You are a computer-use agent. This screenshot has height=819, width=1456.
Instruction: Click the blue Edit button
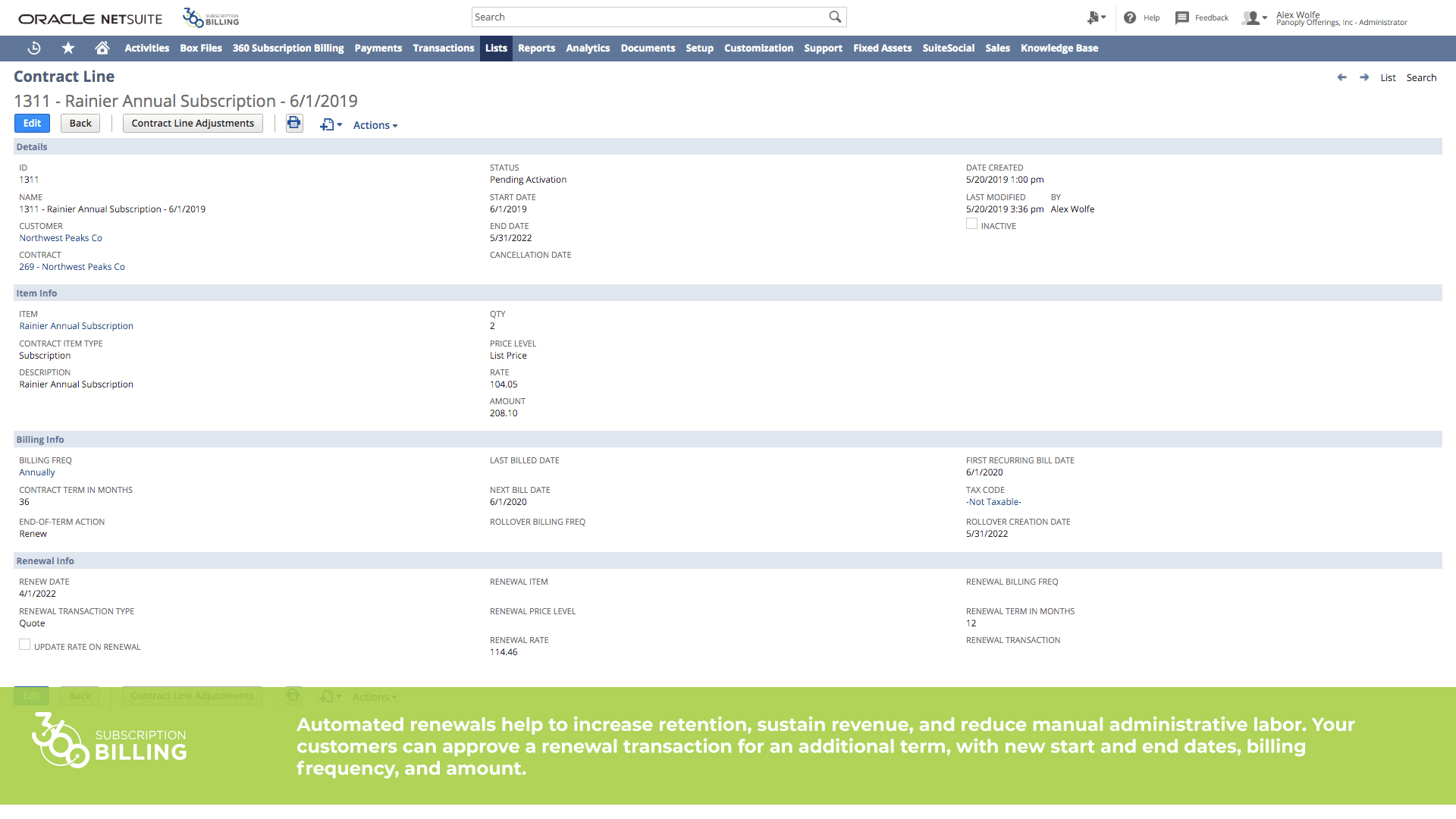pos(32,123)
